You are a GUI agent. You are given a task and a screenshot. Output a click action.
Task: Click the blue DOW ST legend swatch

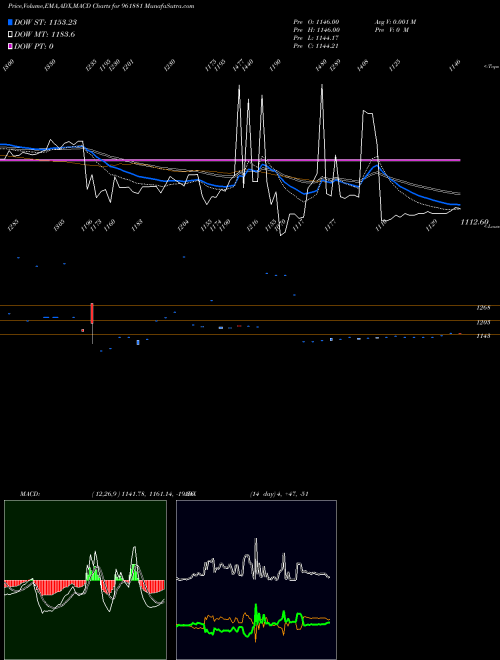tap(11, 22)
